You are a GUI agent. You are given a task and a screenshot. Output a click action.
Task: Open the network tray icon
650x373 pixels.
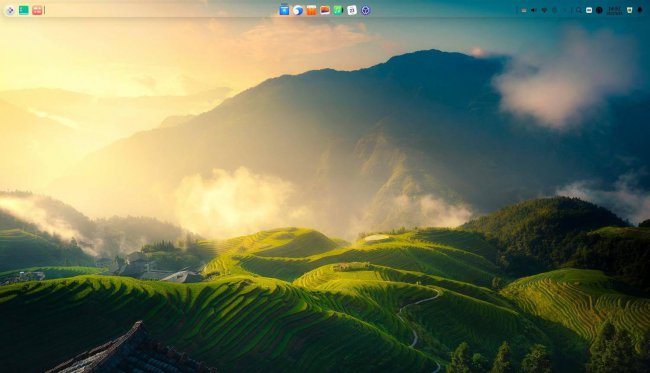[544, 10]
